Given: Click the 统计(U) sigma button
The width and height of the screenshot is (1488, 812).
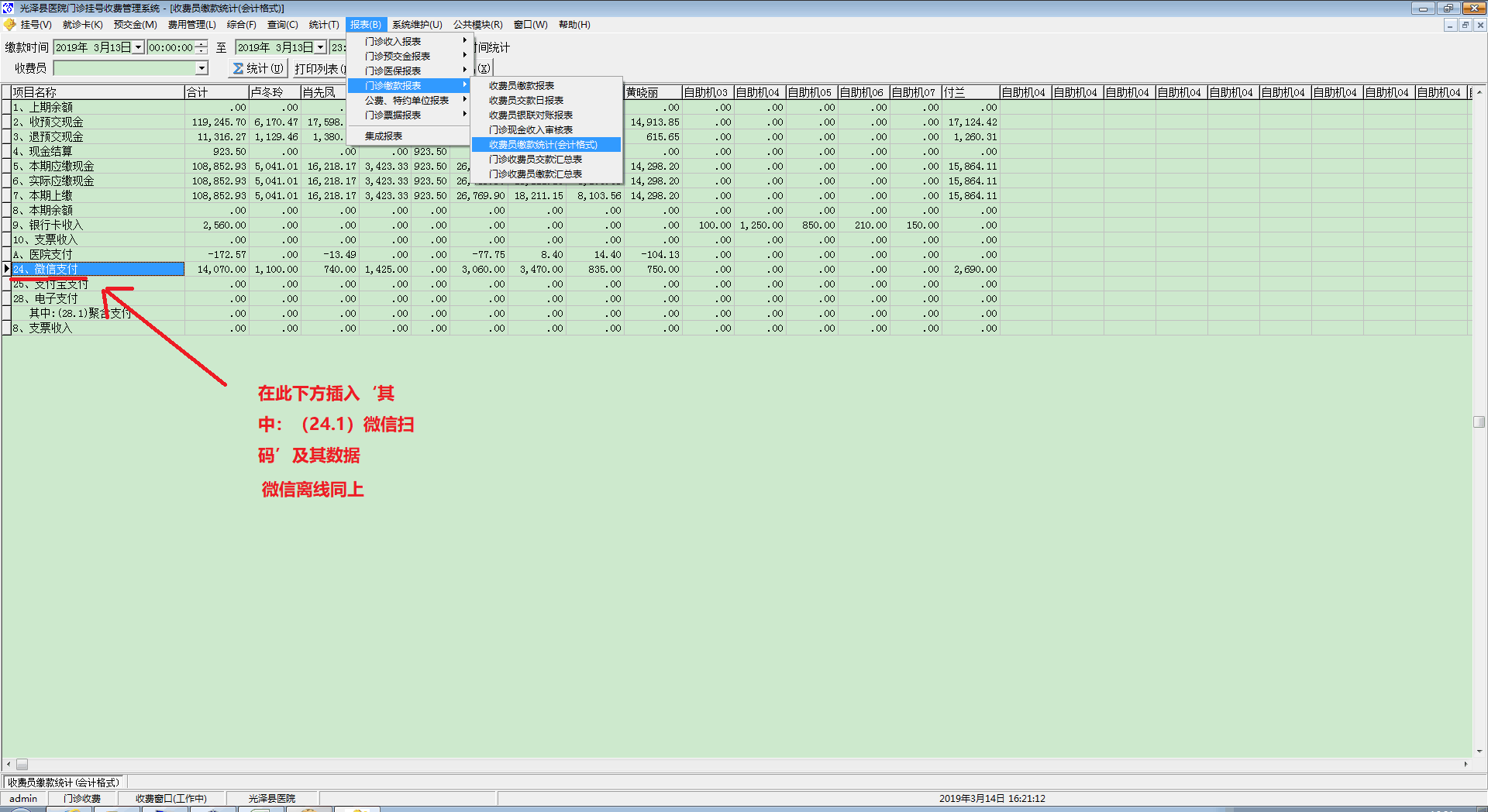Looking at the screenshot, I should click(259, 69).
